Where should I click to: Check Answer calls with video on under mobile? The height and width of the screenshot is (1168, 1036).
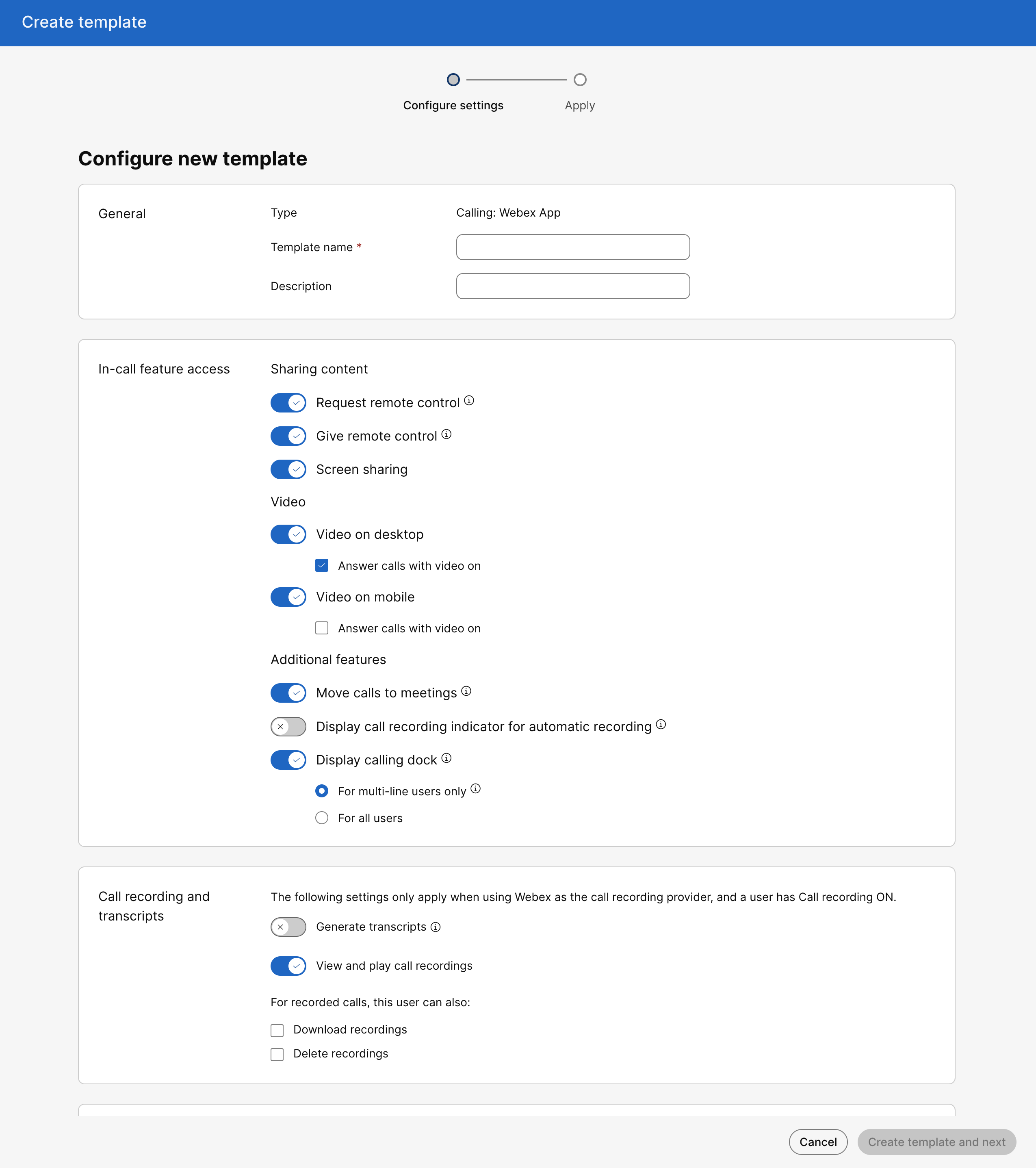pos(322,629)
